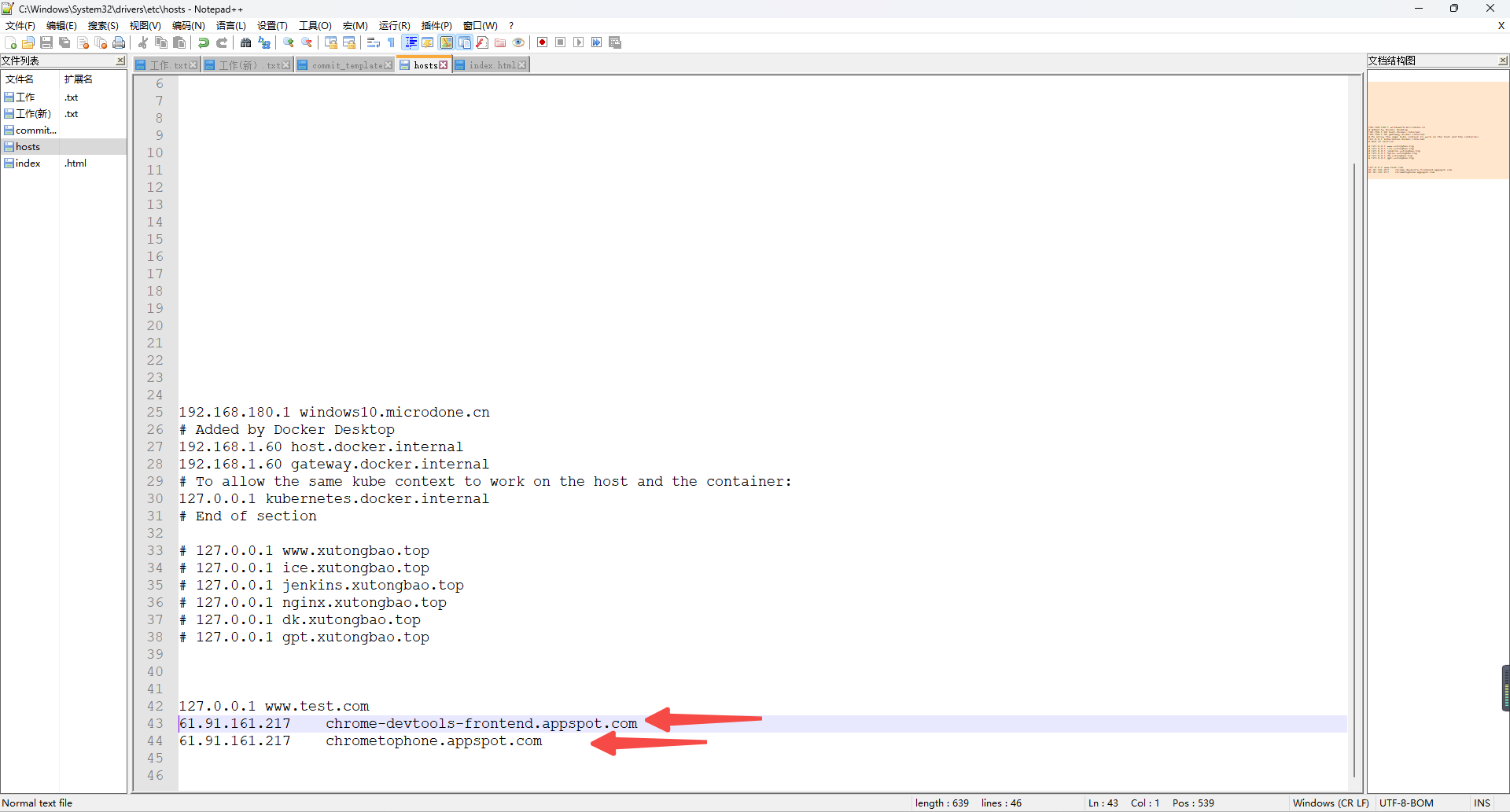Viewport: 1510px width, 812px height.
Task: Sort file list by 扩展名 column
Action: [93, 79]
